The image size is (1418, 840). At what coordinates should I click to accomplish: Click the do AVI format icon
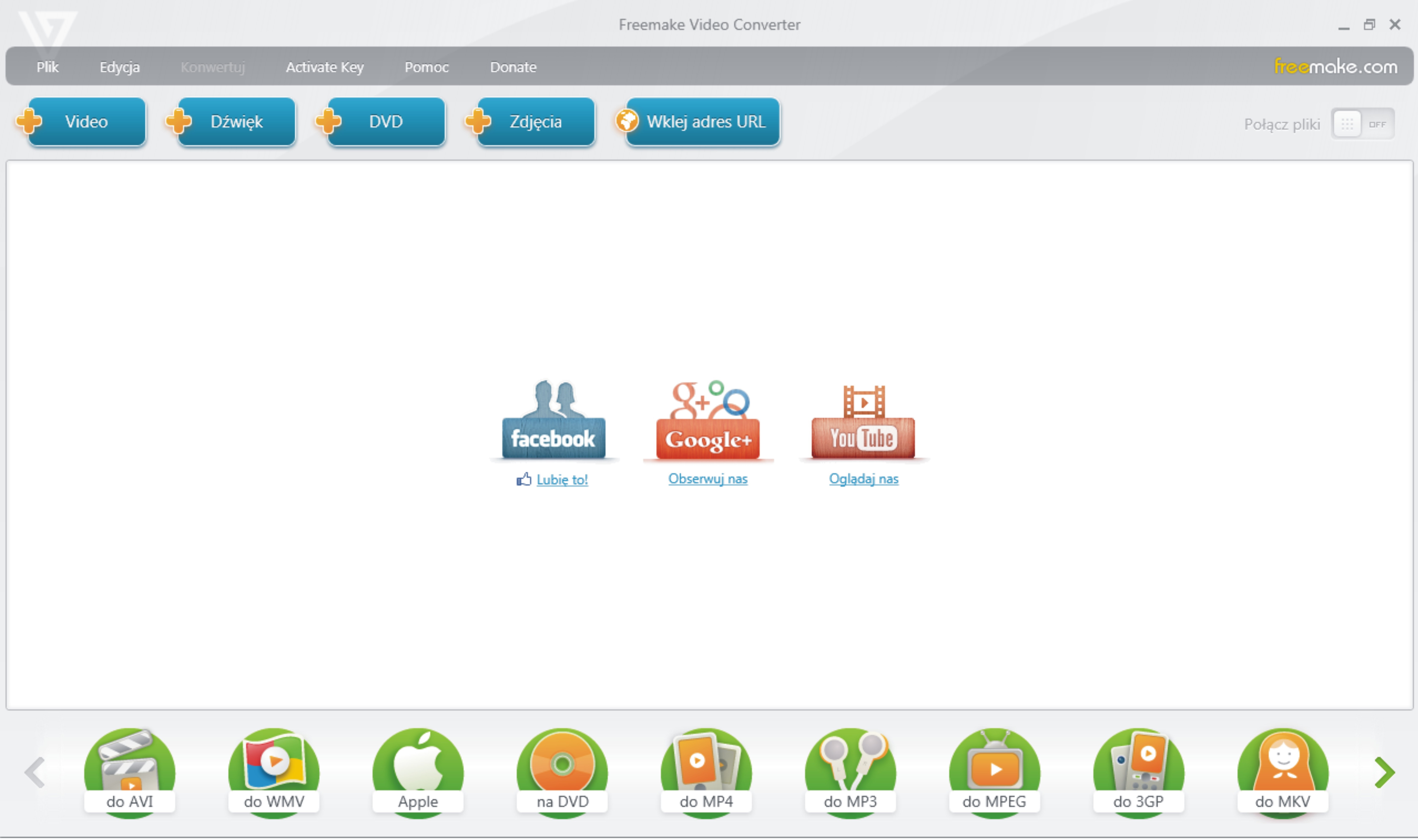point(129,771)
